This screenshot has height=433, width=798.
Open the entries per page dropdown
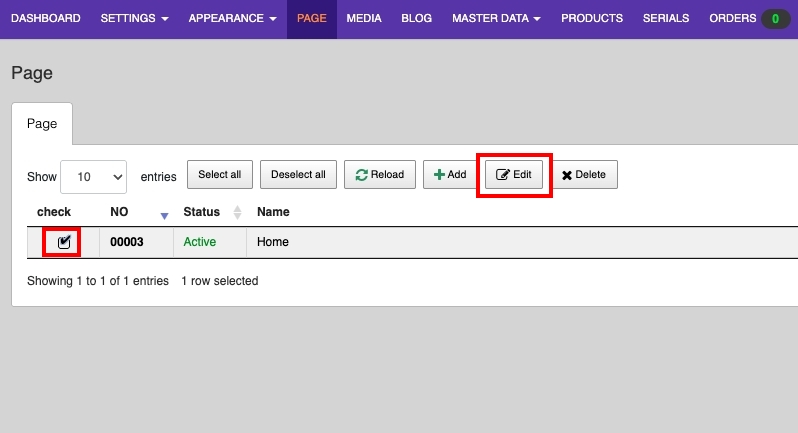(x=93, y=176)
